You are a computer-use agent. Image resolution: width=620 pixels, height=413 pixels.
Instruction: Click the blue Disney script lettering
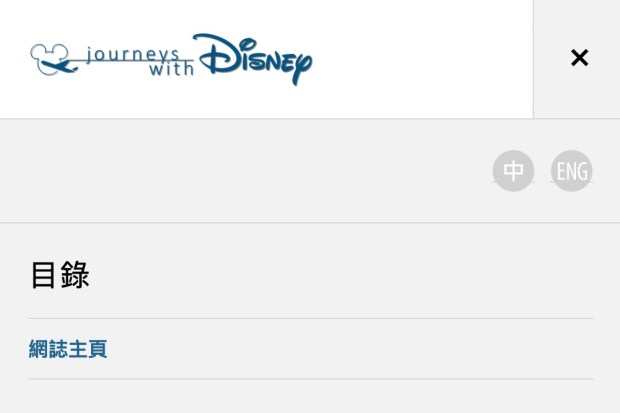click(253, 58)
